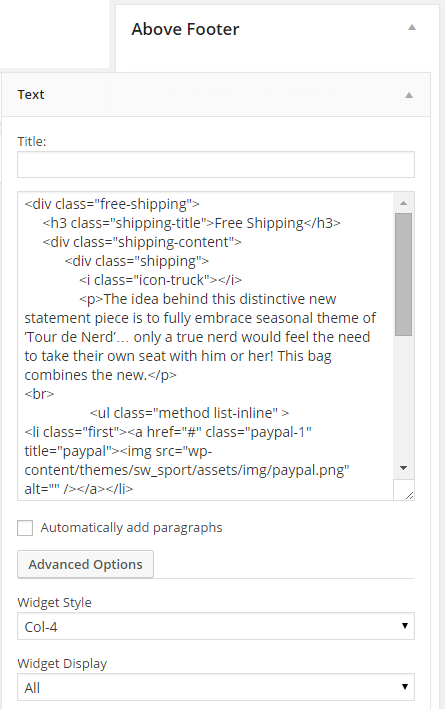Enable Automatically add paragraphs checkbox
This screenshot has width=445, height=709.
pyautogui.click(x=25, y=528)
